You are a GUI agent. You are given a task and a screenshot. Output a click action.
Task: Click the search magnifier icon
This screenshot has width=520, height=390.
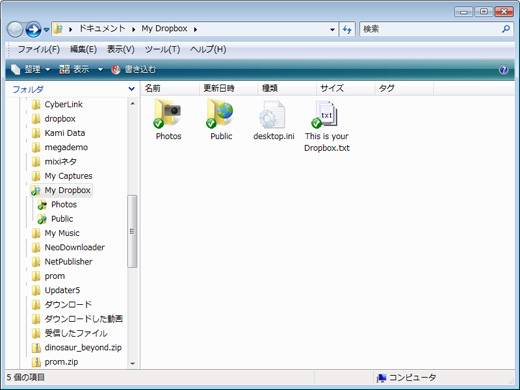coord(506,29)
